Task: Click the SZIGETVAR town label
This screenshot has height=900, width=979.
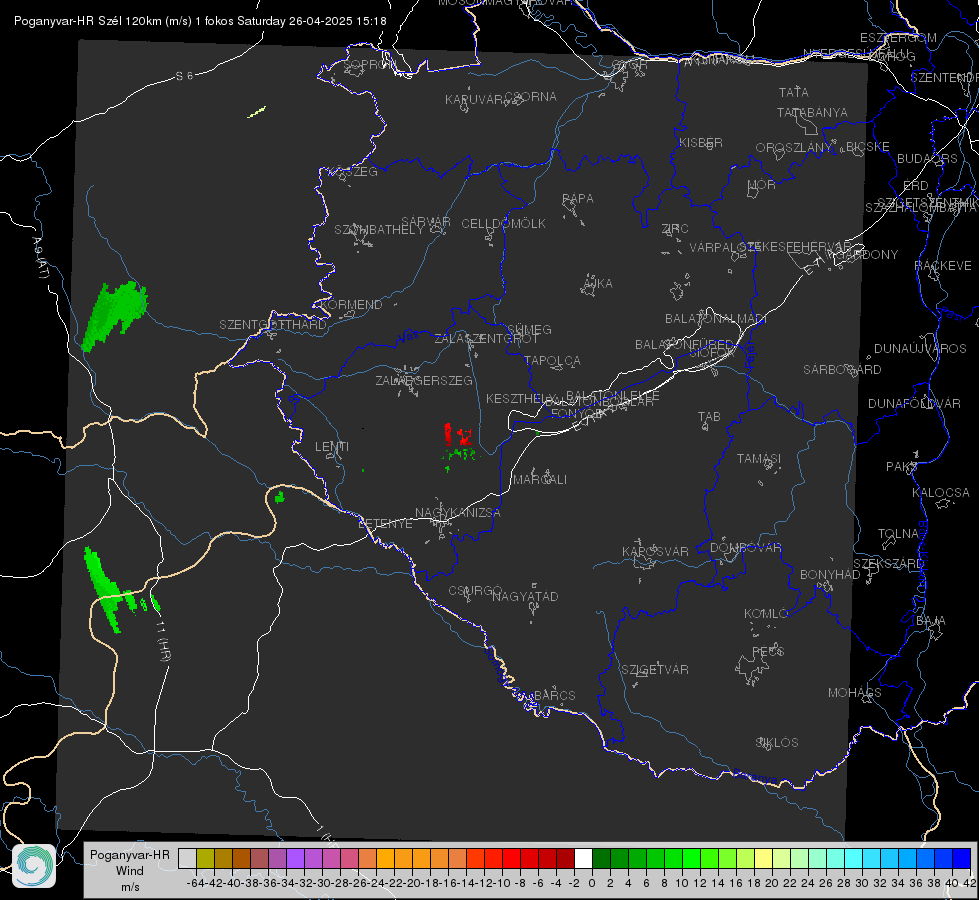Action: tap(654, 670)
